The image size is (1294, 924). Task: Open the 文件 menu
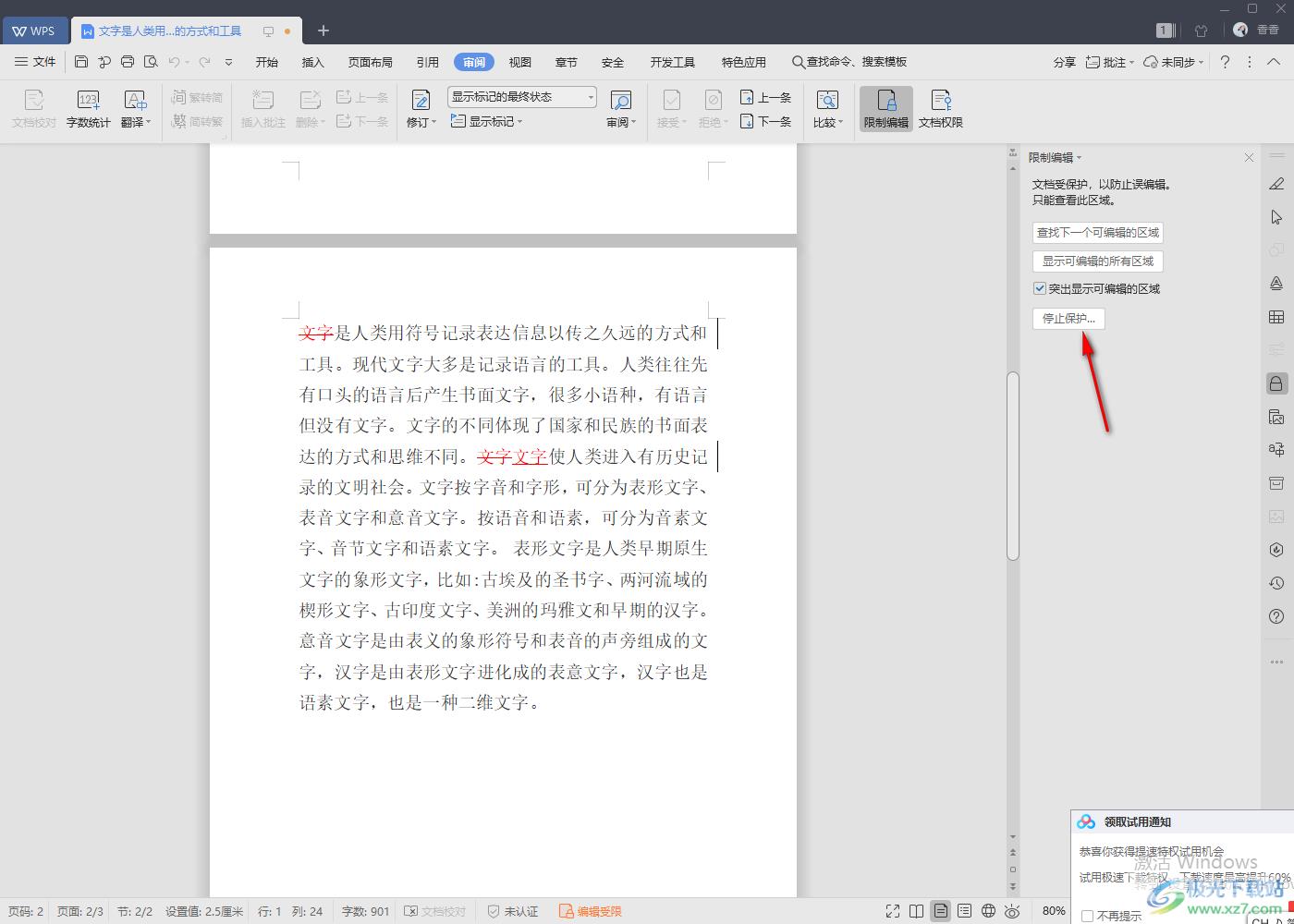coord(35,62)
